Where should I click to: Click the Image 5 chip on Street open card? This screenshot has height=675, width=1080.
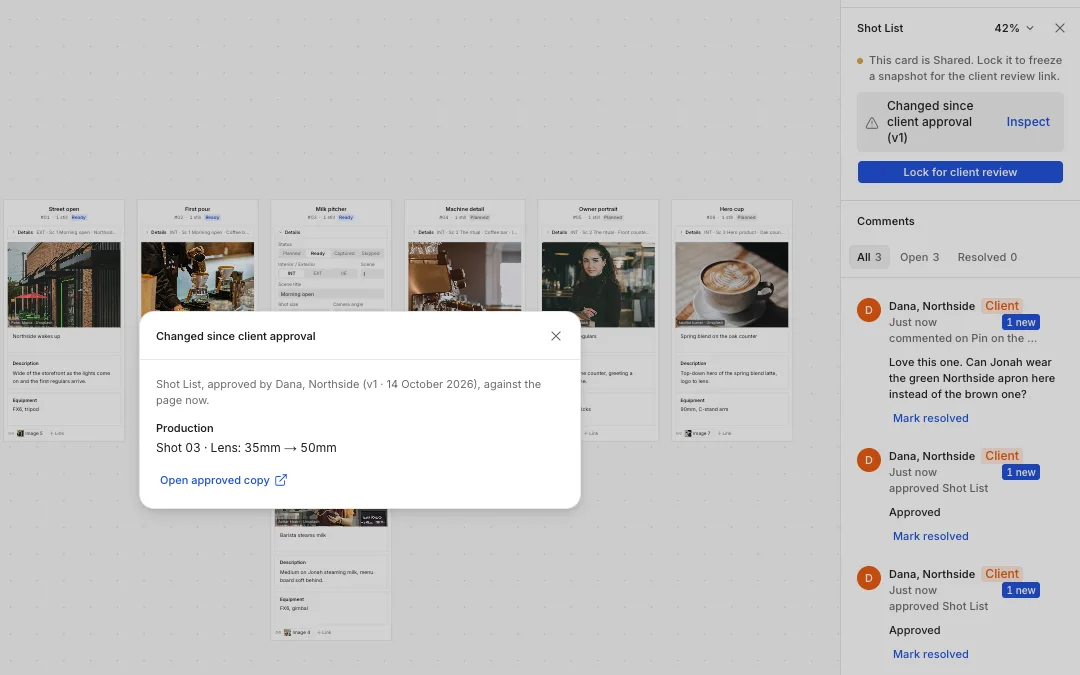click(30, 433)
